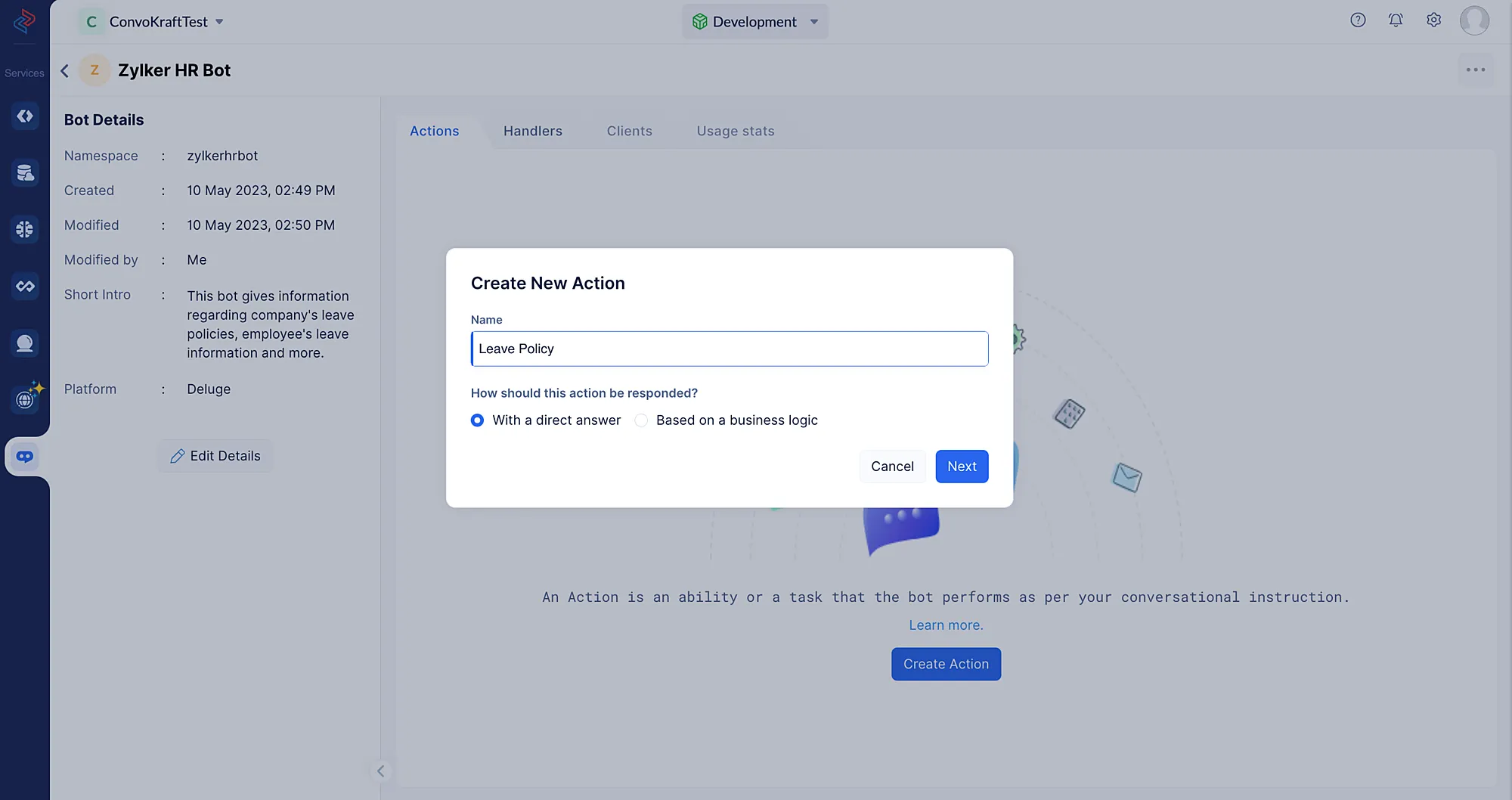
Task: Collapse the Bot Details side panel
Action: 380,771
